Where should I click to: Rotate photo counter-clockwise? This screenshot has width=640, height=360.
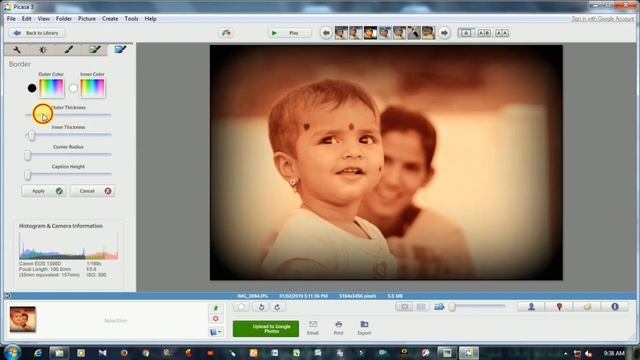(x=262, y=307)
